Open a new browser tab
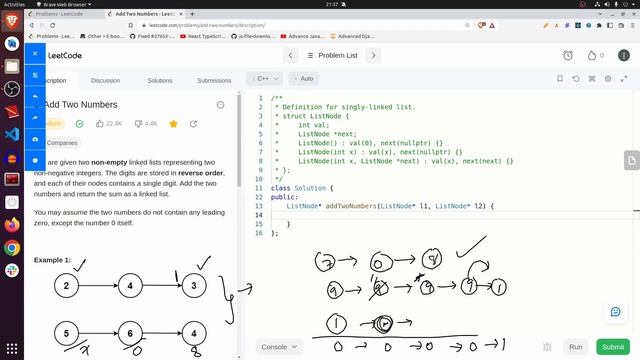This screenshot has height=360, width=640. pos(192,14)
